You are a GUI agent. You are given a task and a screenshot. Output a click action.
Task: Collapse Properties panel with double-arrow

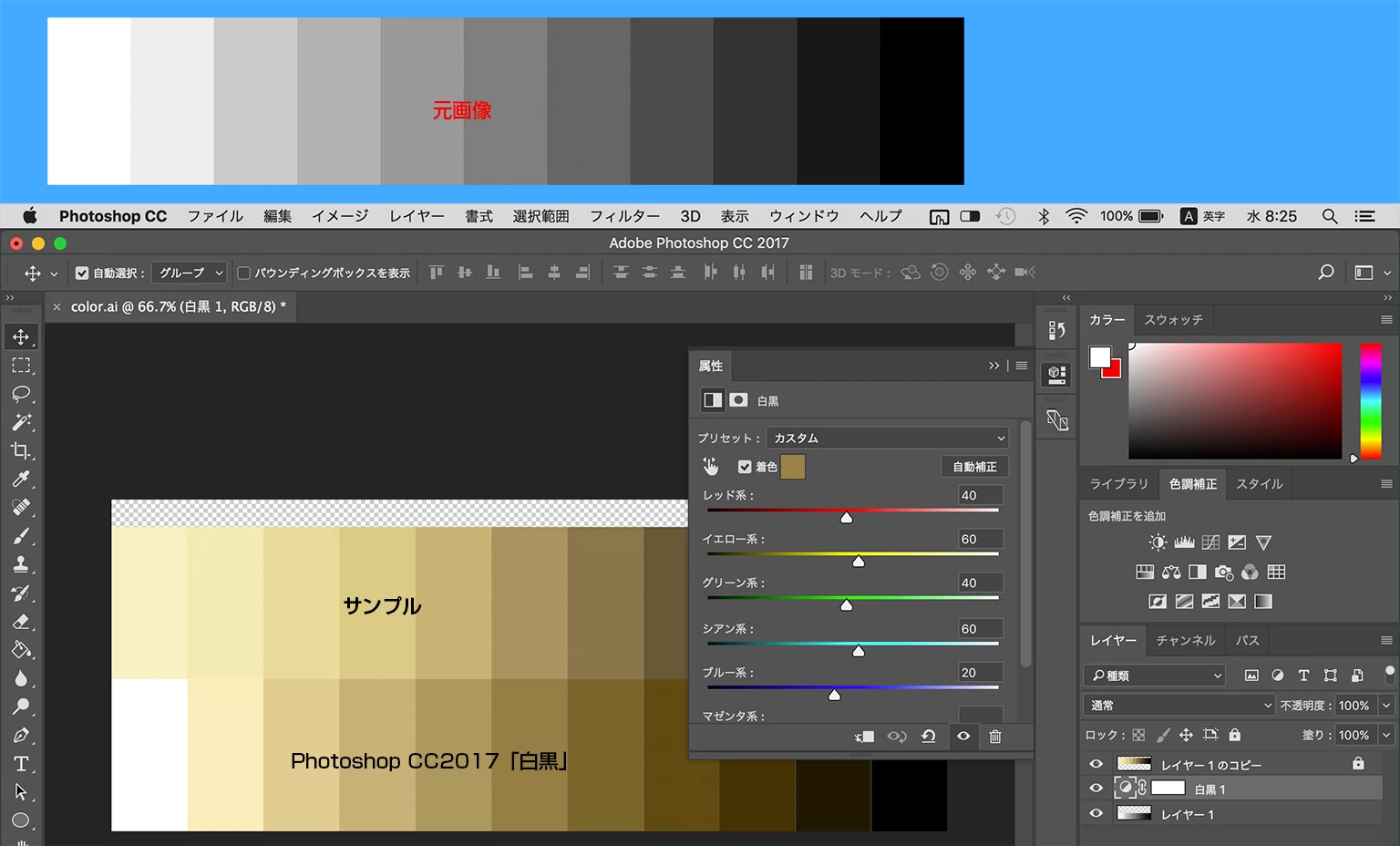point(993,366)
